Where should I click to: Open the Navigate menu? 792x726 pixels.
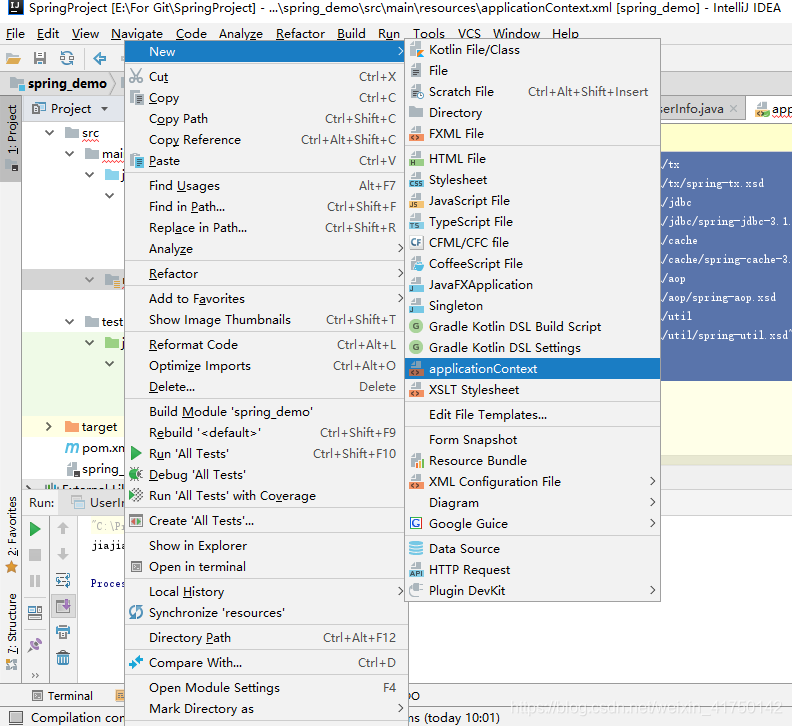pos(137,34)
